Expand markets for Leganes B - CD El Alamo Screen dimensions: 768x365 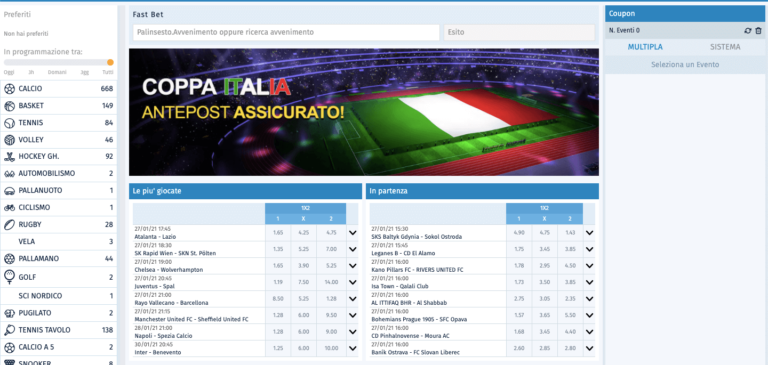(x=589, y=249)
